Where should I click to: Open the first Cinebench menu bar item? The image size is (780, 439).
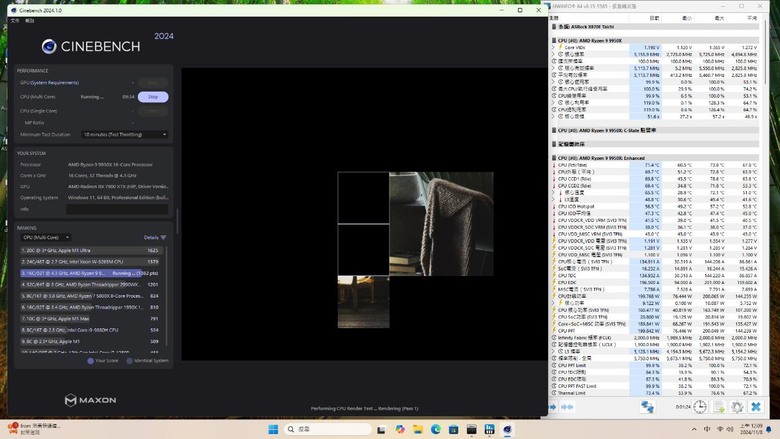point(15,21)
